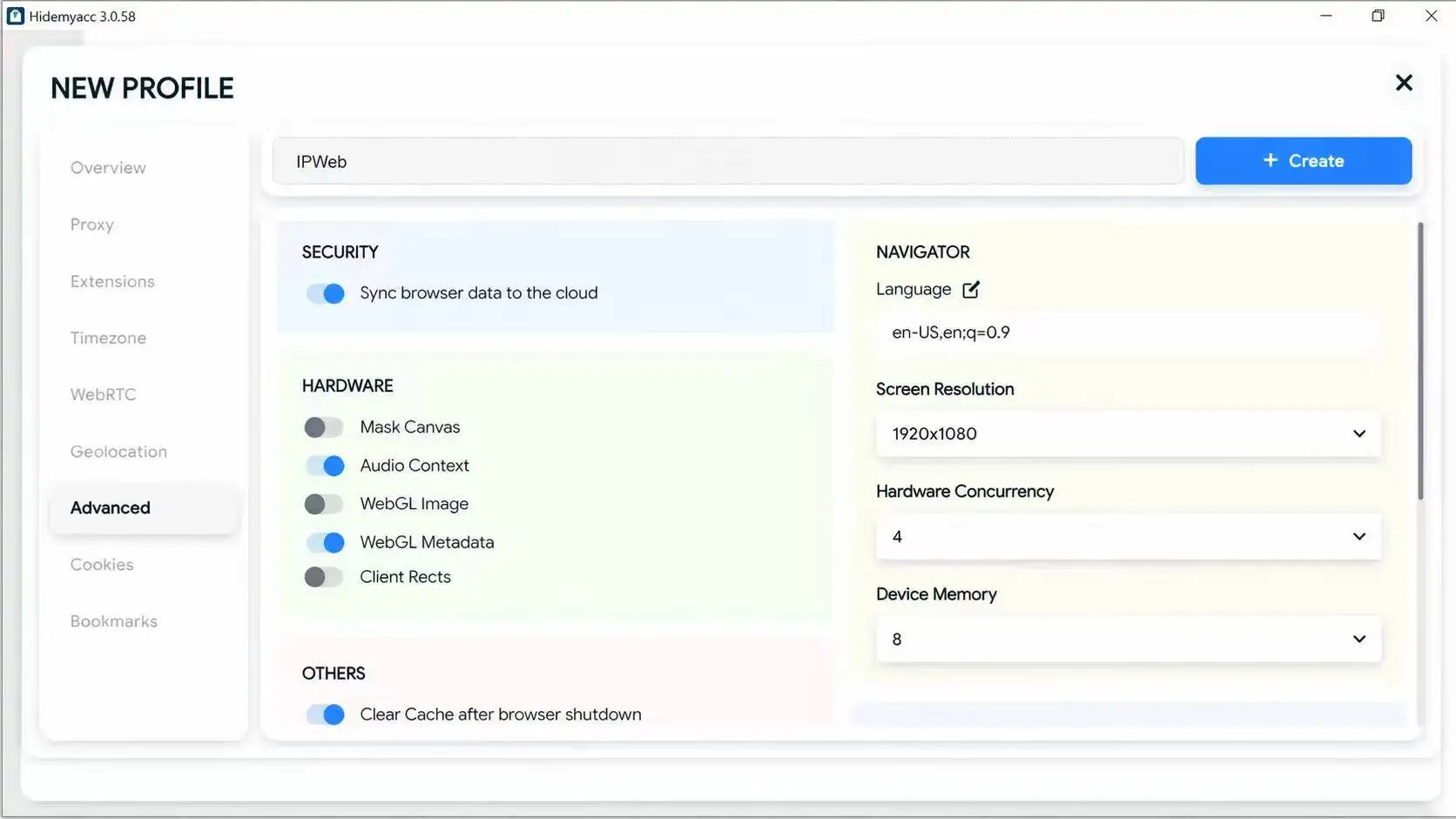Select the Timezone tab

pyautogui.click(x=108, y=338)
